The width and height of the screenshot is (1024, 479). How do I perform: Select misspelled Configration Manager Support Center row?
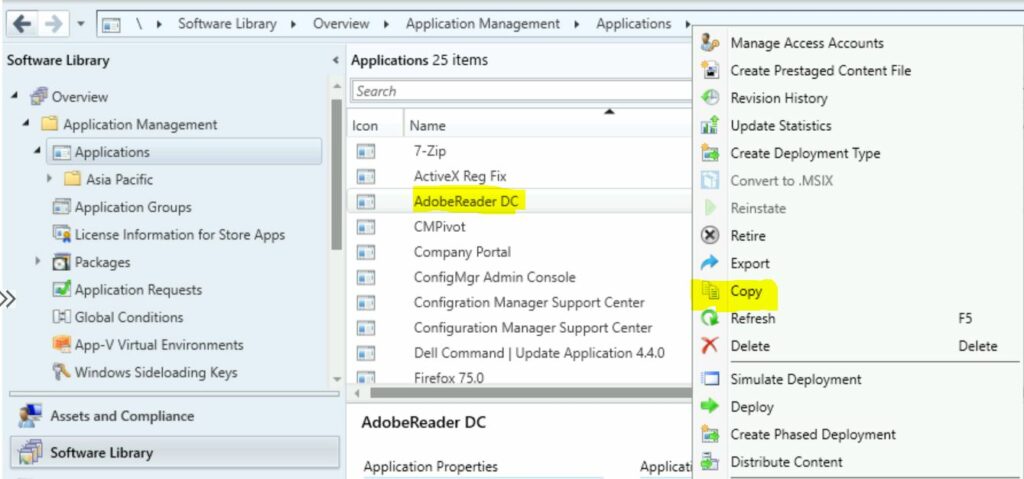[520, 303]
